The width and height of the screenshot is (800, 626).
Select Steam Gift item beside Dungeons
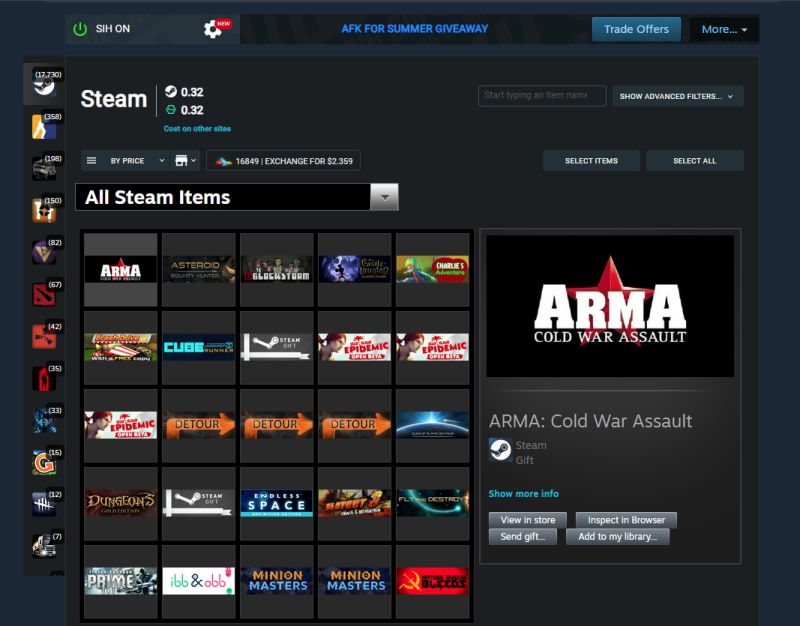[198, 504]
